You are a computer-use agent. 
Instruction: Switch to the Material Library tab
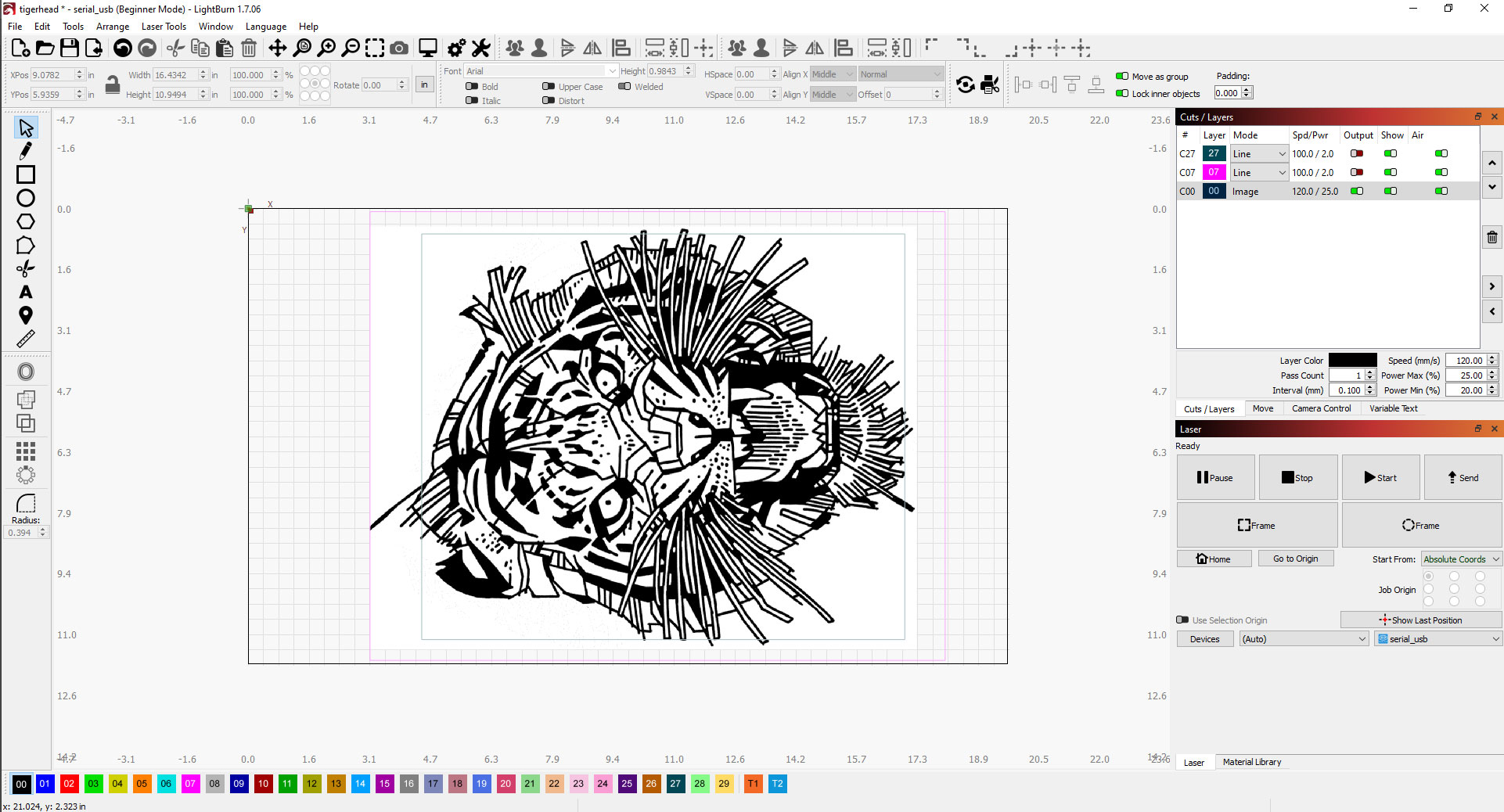(x=1252, y=762)
